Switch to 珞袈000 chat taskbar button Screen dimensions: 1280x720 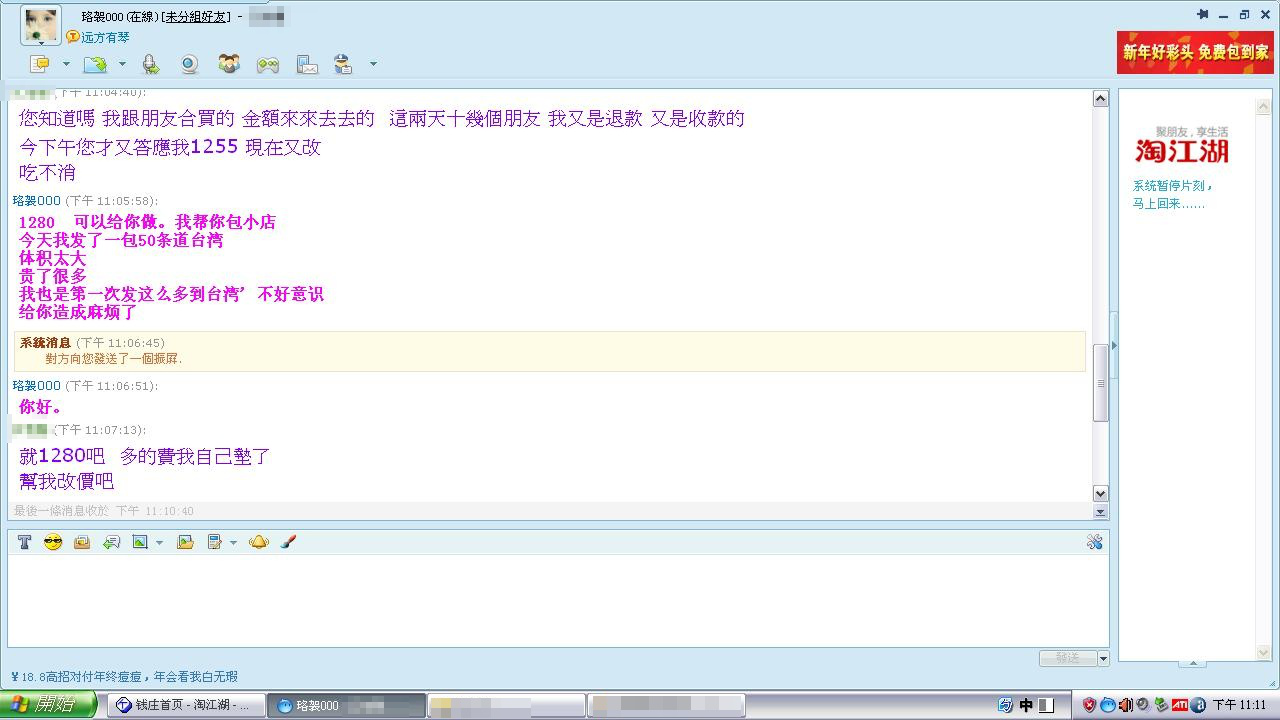(x=347, y=705)
